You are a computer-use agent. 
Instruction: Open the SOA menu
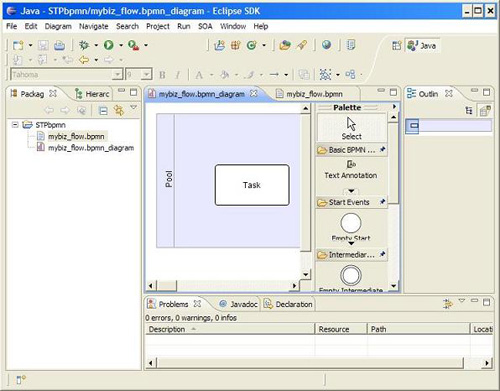point(205,26)
